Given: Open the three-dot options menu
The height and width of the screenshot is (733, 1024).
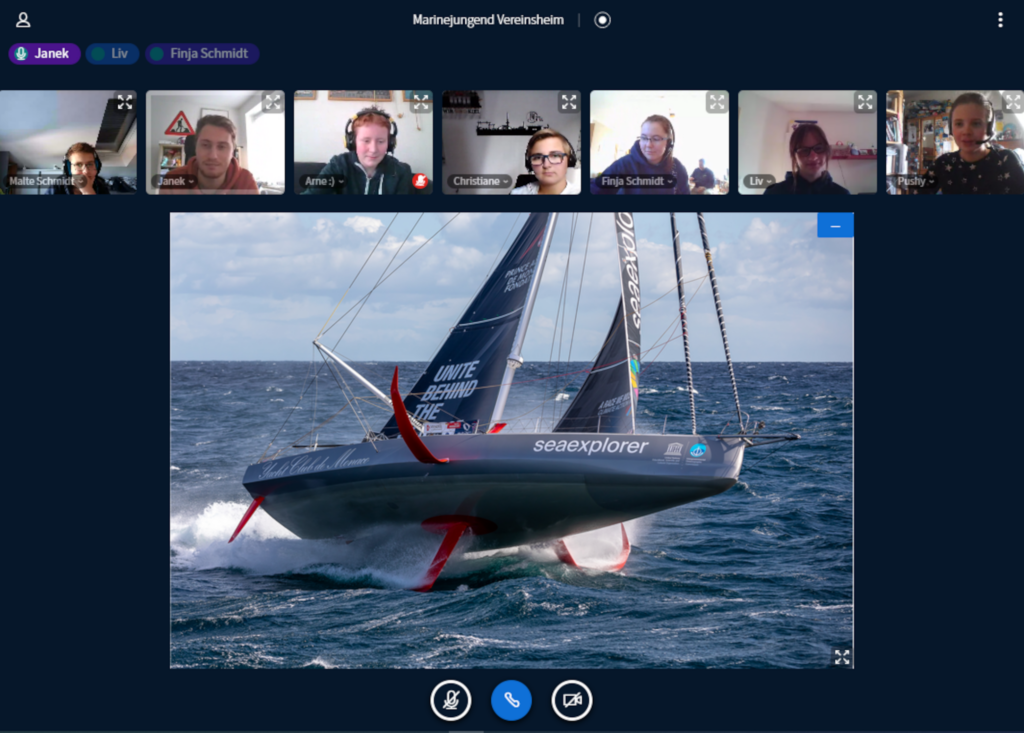Looking at the screenshot, I should [x=1000, y=20].
